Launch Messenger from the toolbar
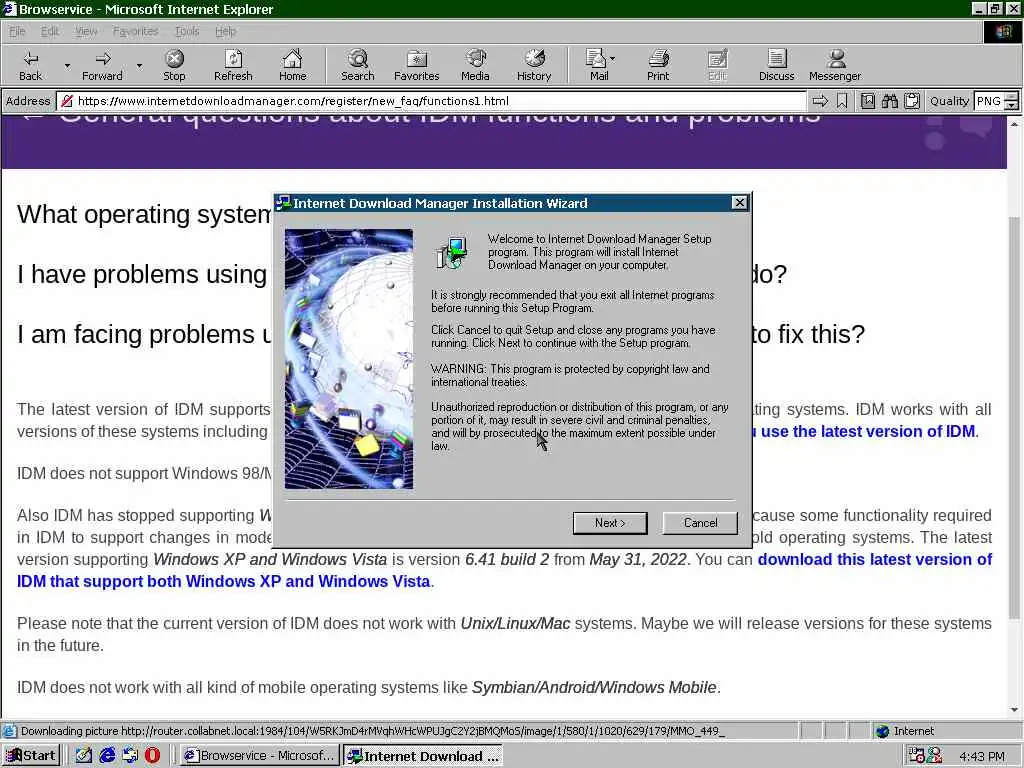This screenshot has height=768, width=1024. point(835,65)
